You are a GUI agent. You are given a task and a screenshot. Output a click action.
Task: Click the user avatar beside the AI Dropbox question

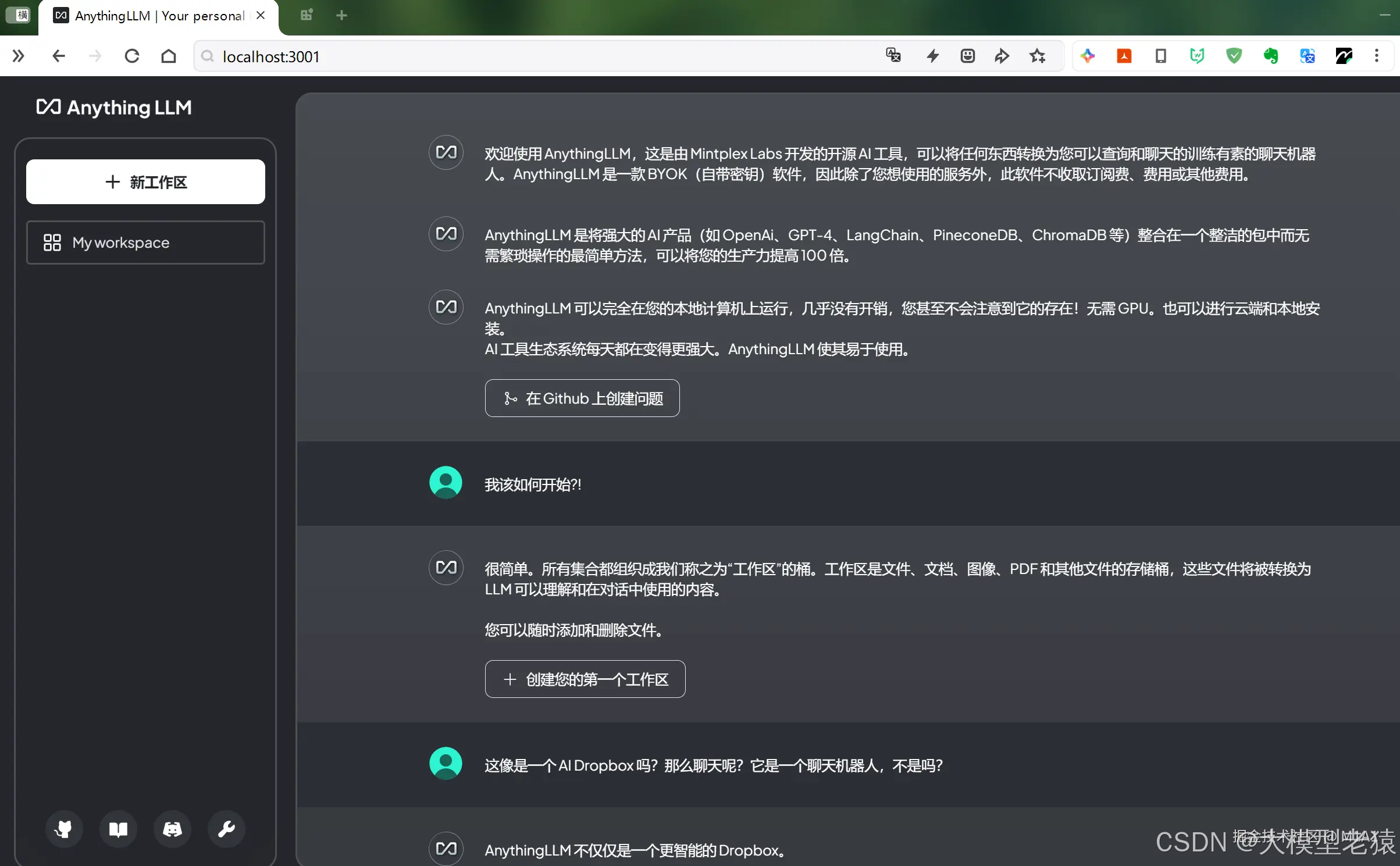(x=446, y=764)
